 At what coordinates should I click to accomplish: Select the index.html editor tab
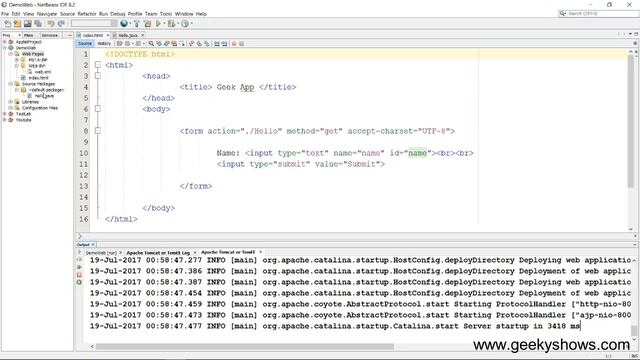tap(92, 36)
